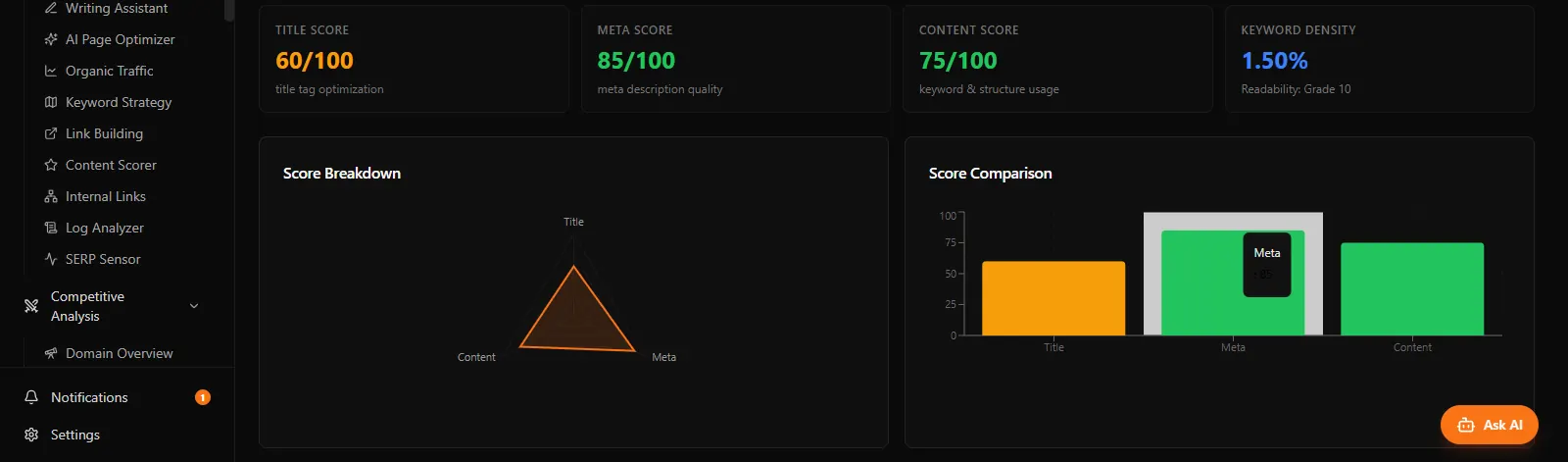This screenshot has width=1568, height=462.
Task: Click the Keyword Strategy map icon
Action: click(x=51, y=102)
